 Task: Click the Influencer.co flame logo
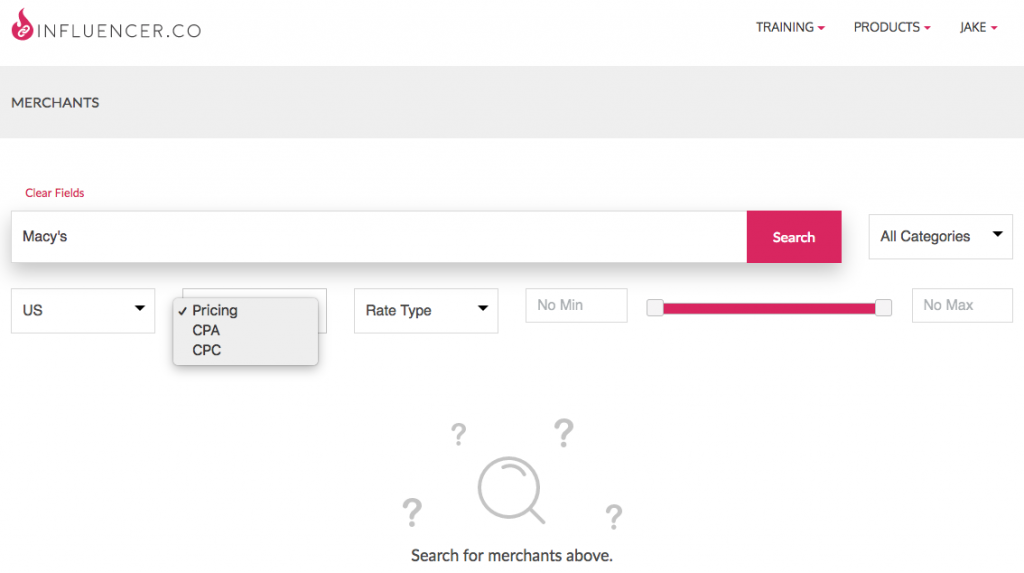(x=22, y=25)
